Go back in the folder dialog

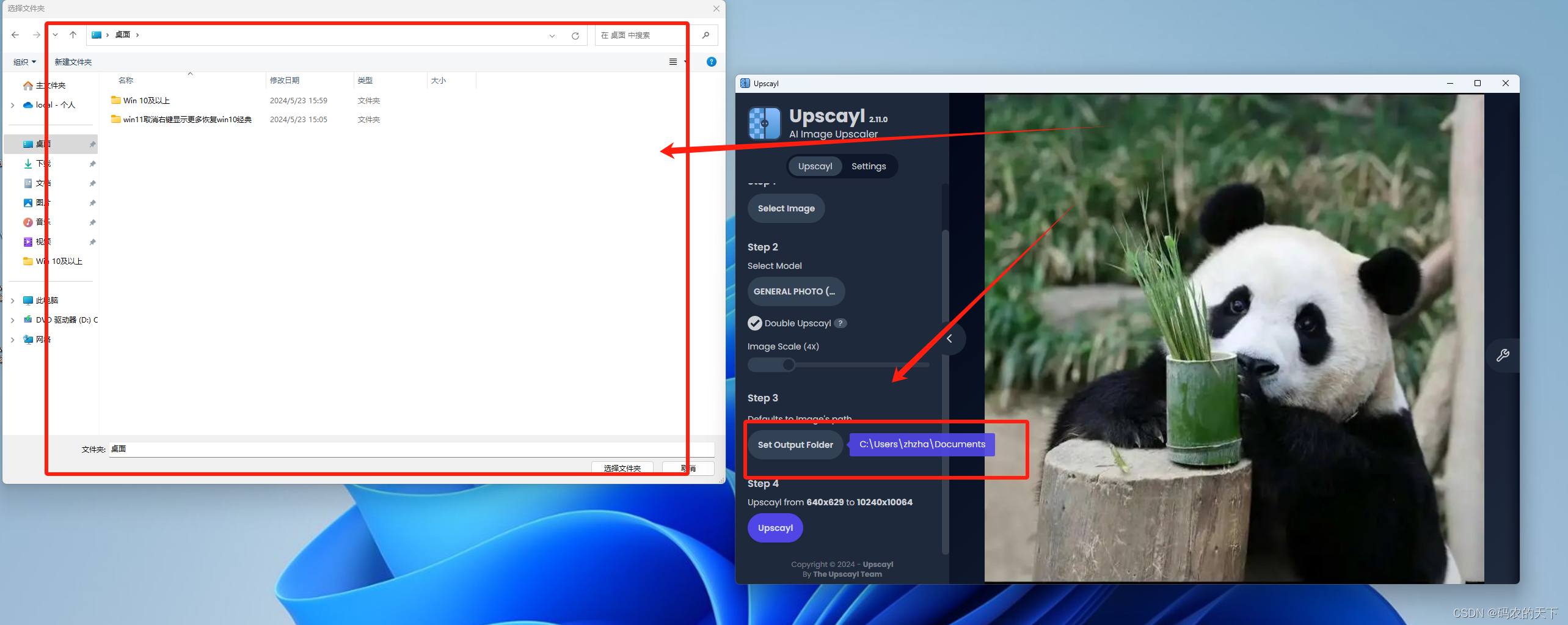(15, 35)
